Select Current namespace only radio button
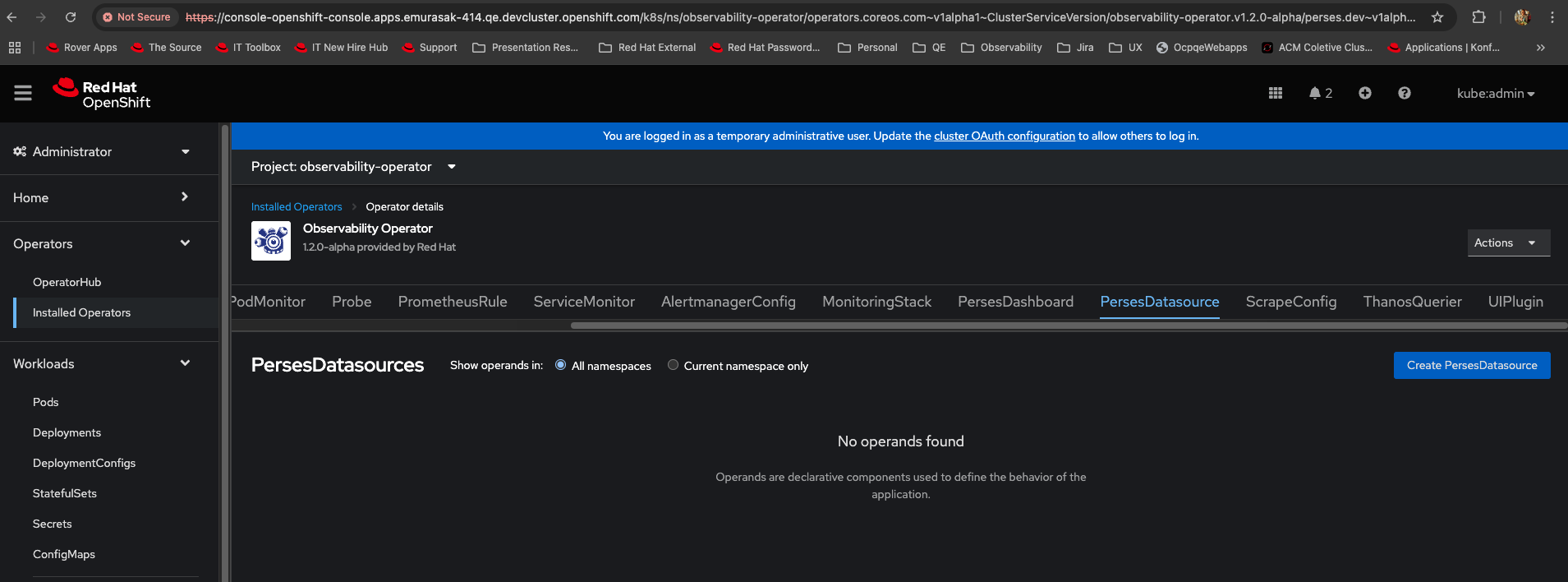 point(673,365)
